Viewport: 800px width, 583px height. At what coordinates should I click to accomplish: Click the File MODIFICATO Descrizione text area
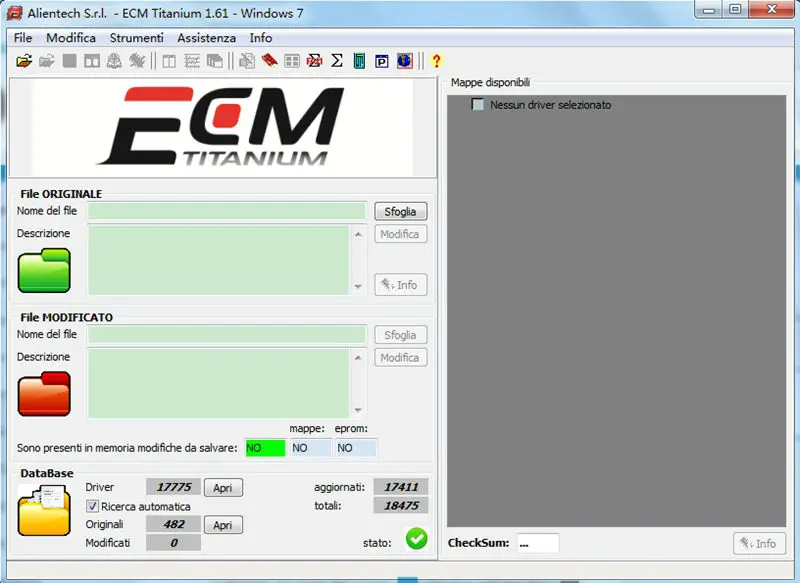point(218,383)
